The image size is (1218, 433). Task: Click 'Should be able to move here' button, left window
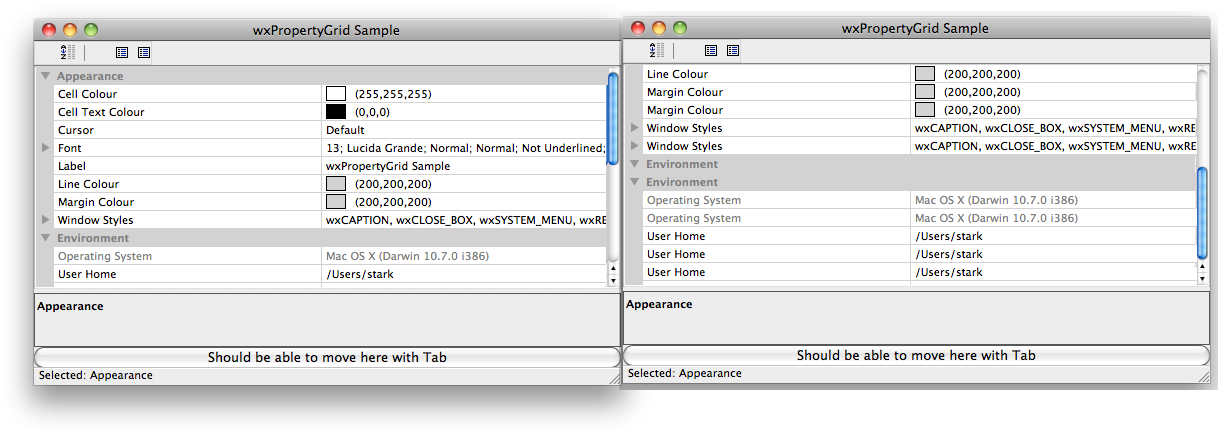(327, 357)
